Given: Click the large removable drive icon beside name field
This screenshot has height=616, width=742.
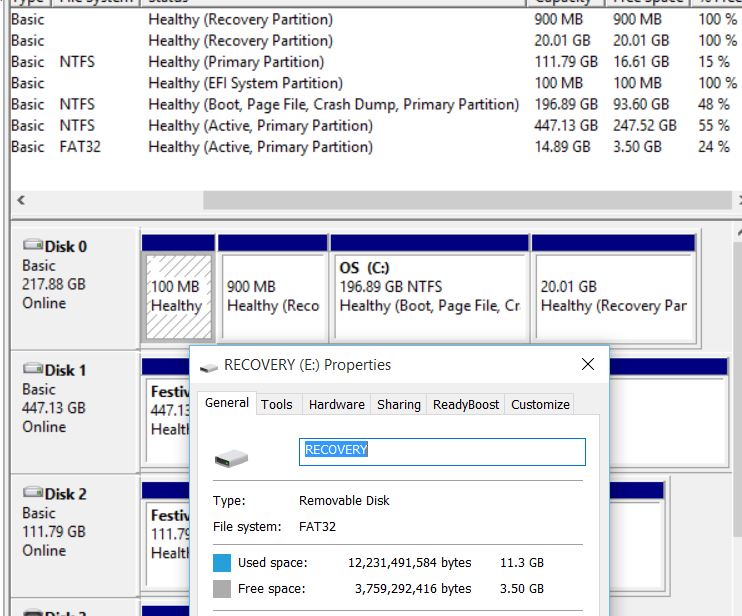Looking at the screenshot, I should click(231, 458).
